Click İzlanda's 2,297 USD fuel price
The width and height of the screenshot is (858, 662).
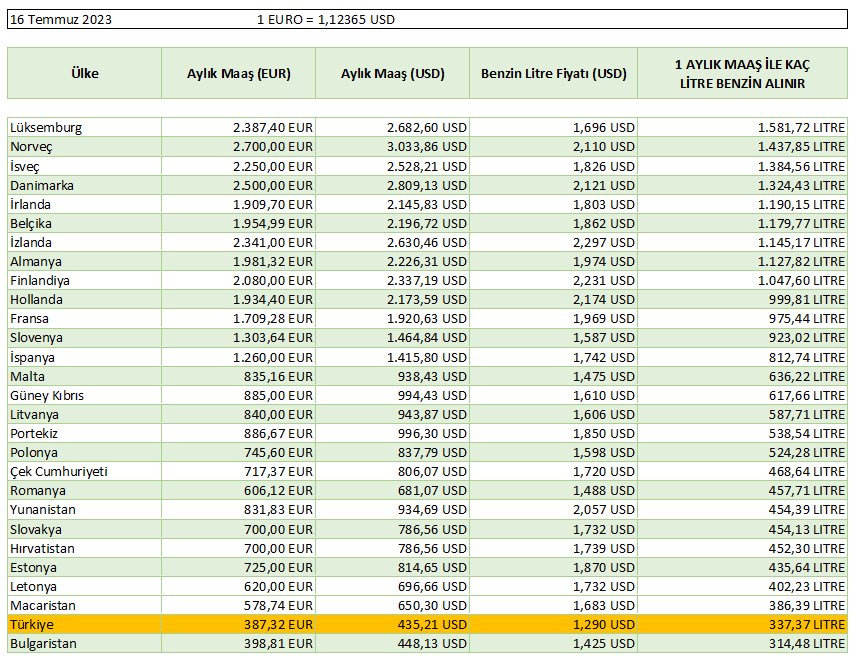click(x=553, y=242)
